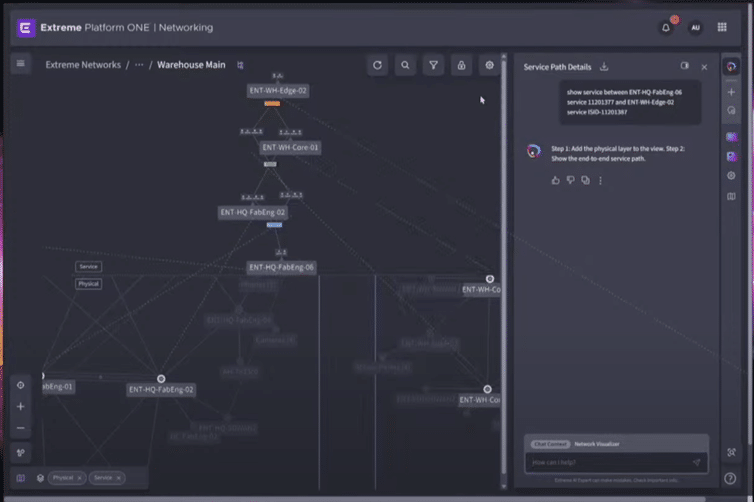
Task: Open the purple chat thumbnail in right rail
Action: (x=731, y=137)
